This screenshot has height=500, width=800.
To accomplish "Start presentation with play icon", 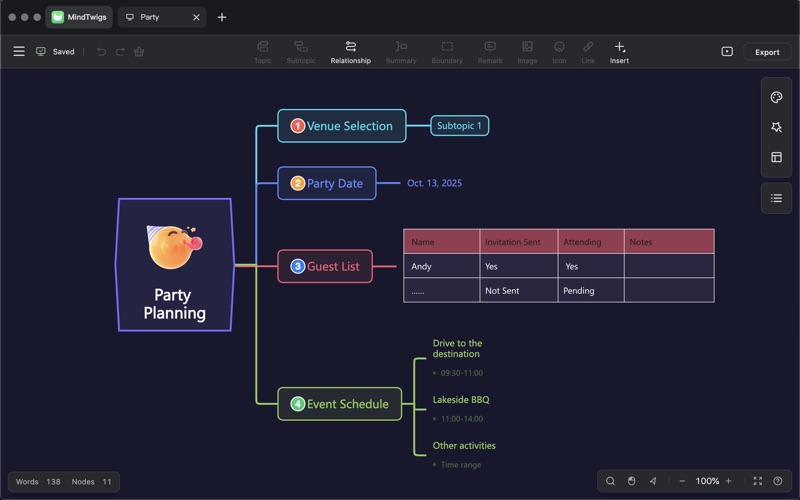I will tap(727, 52).
